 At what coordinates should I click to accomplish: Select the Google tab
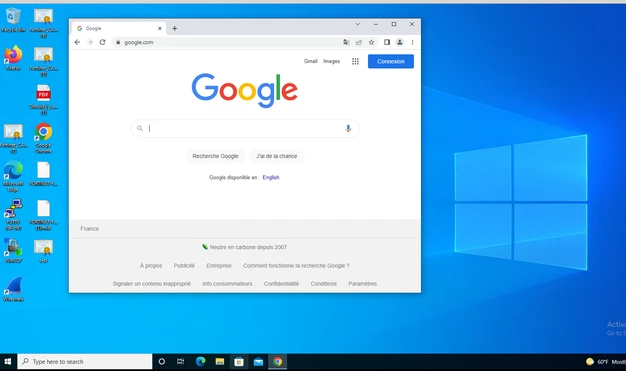119,28
